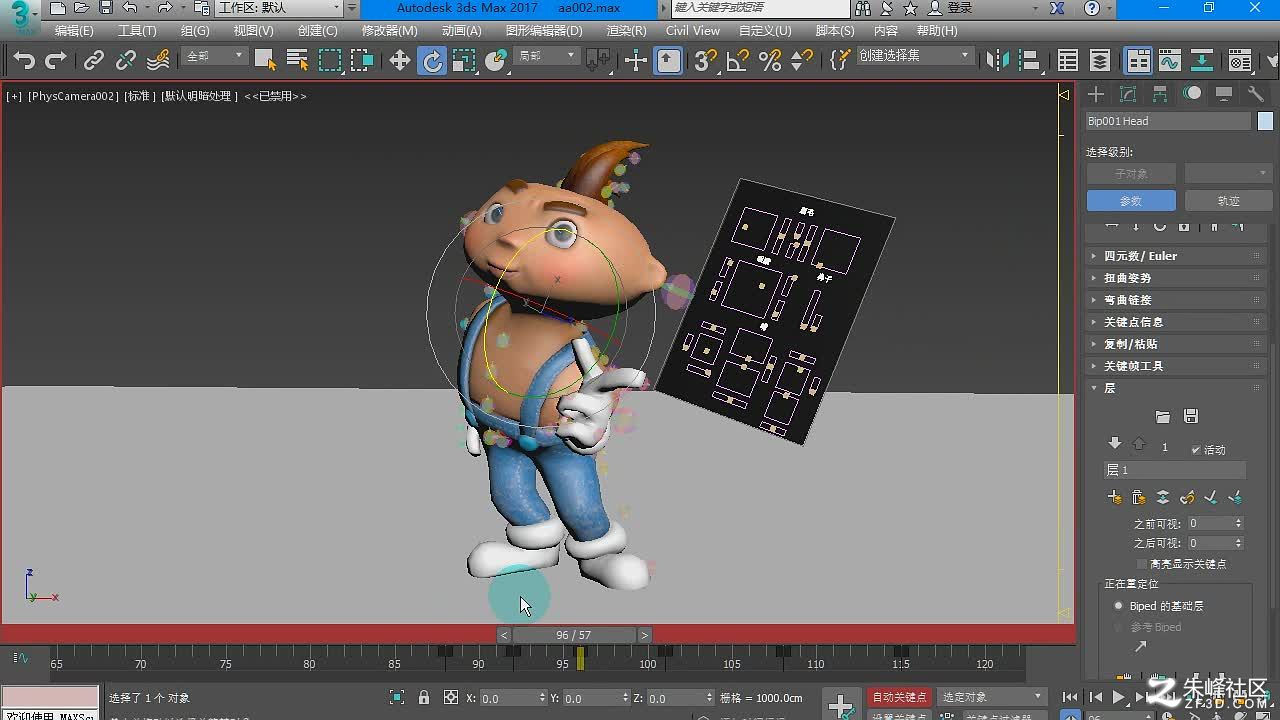This screenshot has height=720, width=1280.
Task: Switch to the Modify command panel tab
Action: pyautogui.click(x=1128, y=94)
